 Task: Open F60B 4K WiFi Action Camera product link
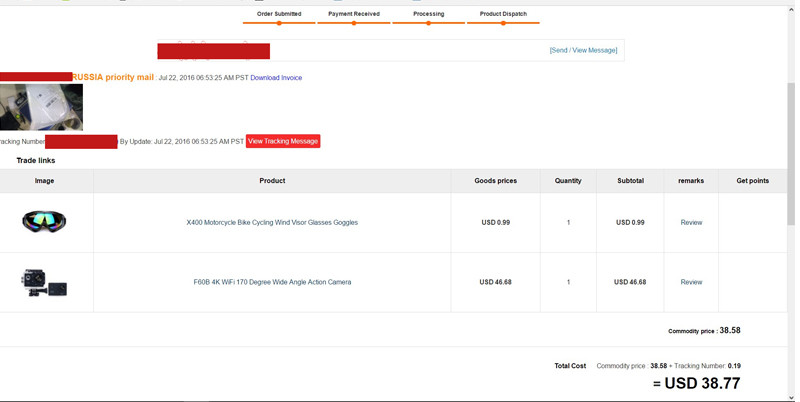click(272, 282)
